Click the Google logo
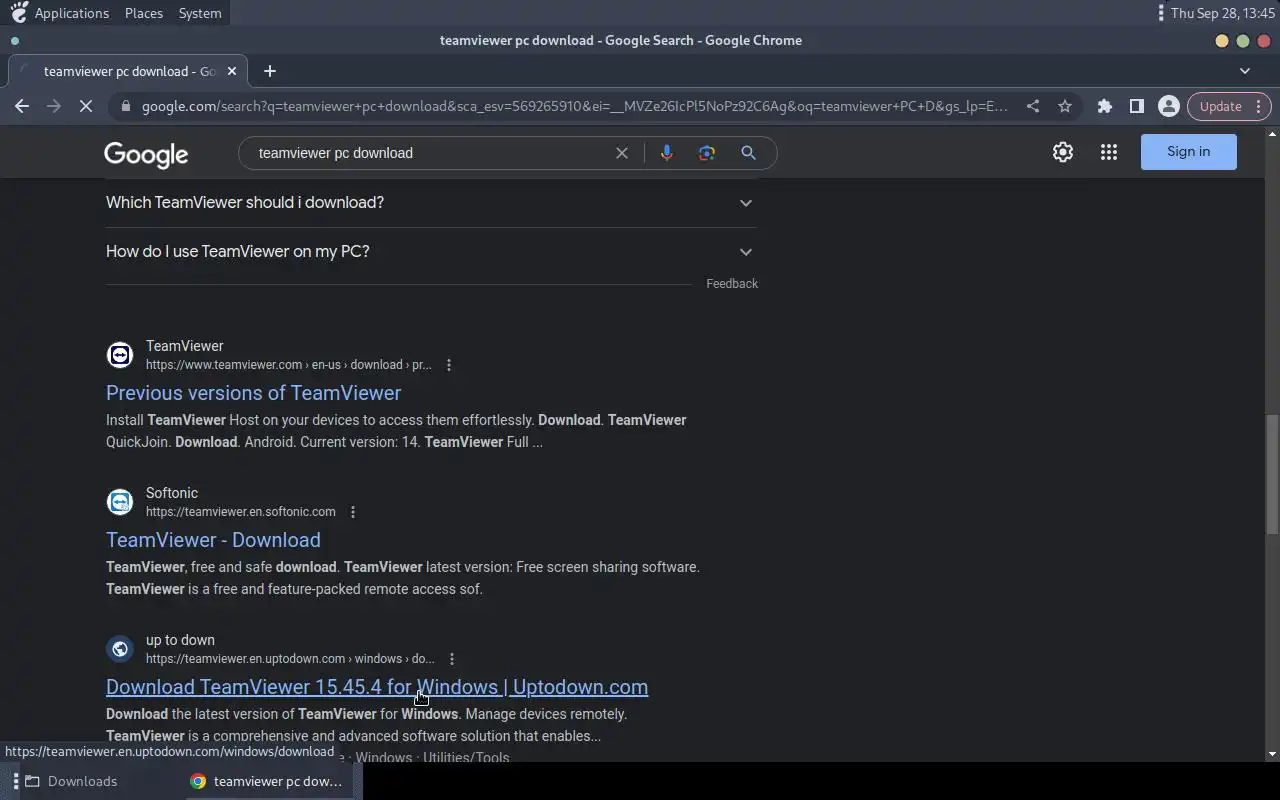 [x=146, y=154]
